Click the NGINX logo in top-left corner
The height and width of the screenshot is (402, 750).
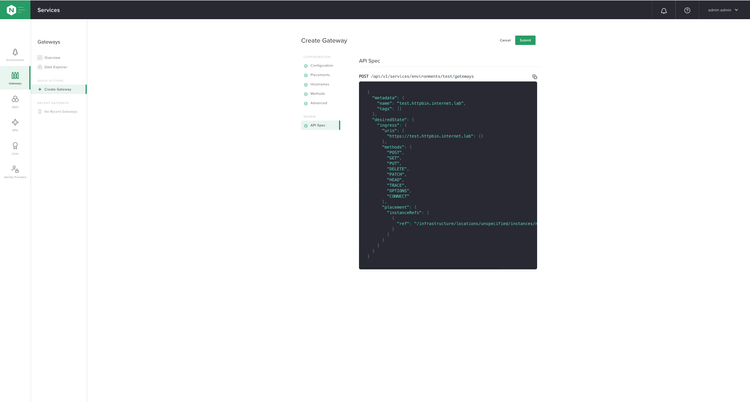click(x=11, y=10)
